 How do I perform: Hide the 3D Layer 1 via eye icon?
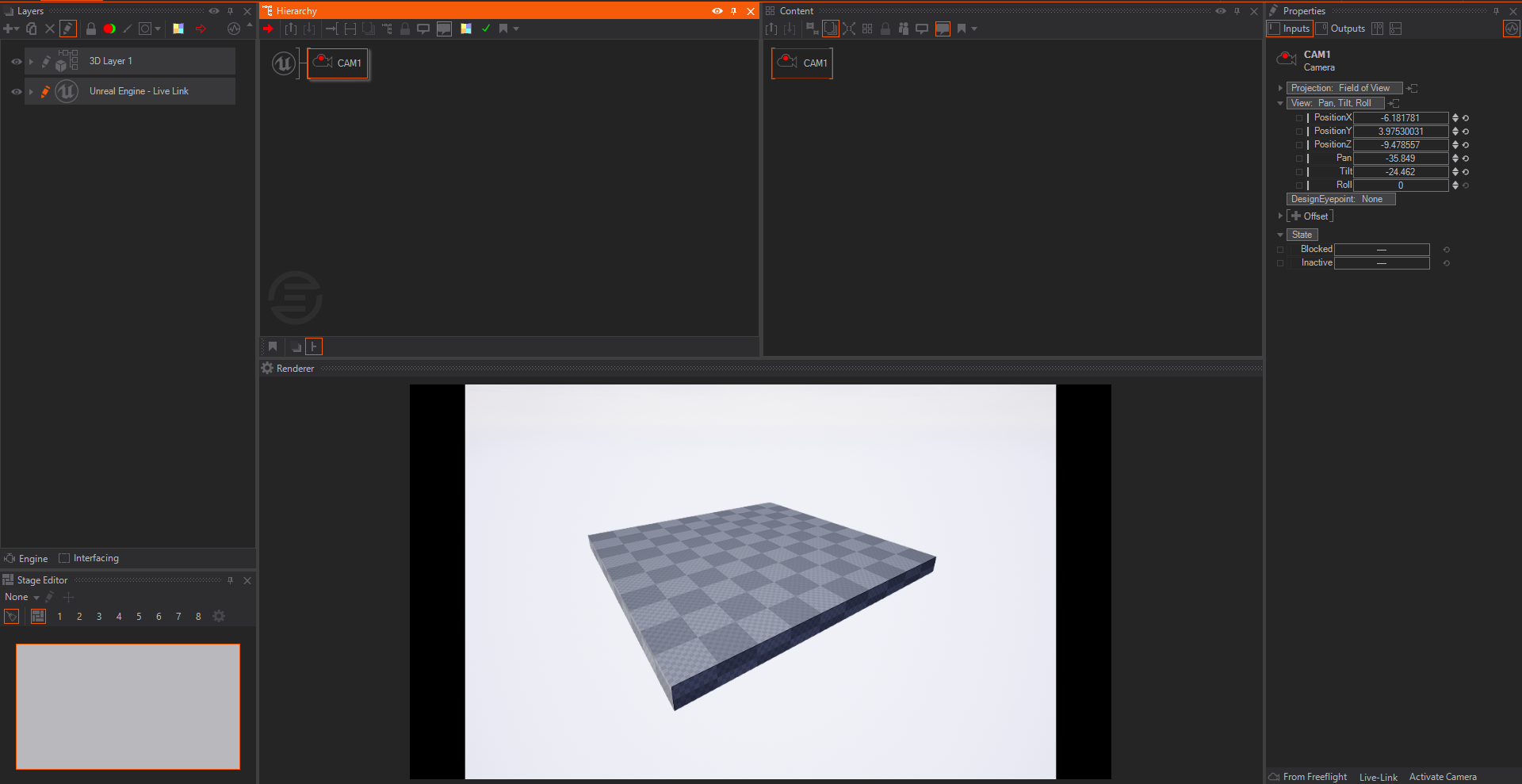(16, 61)
